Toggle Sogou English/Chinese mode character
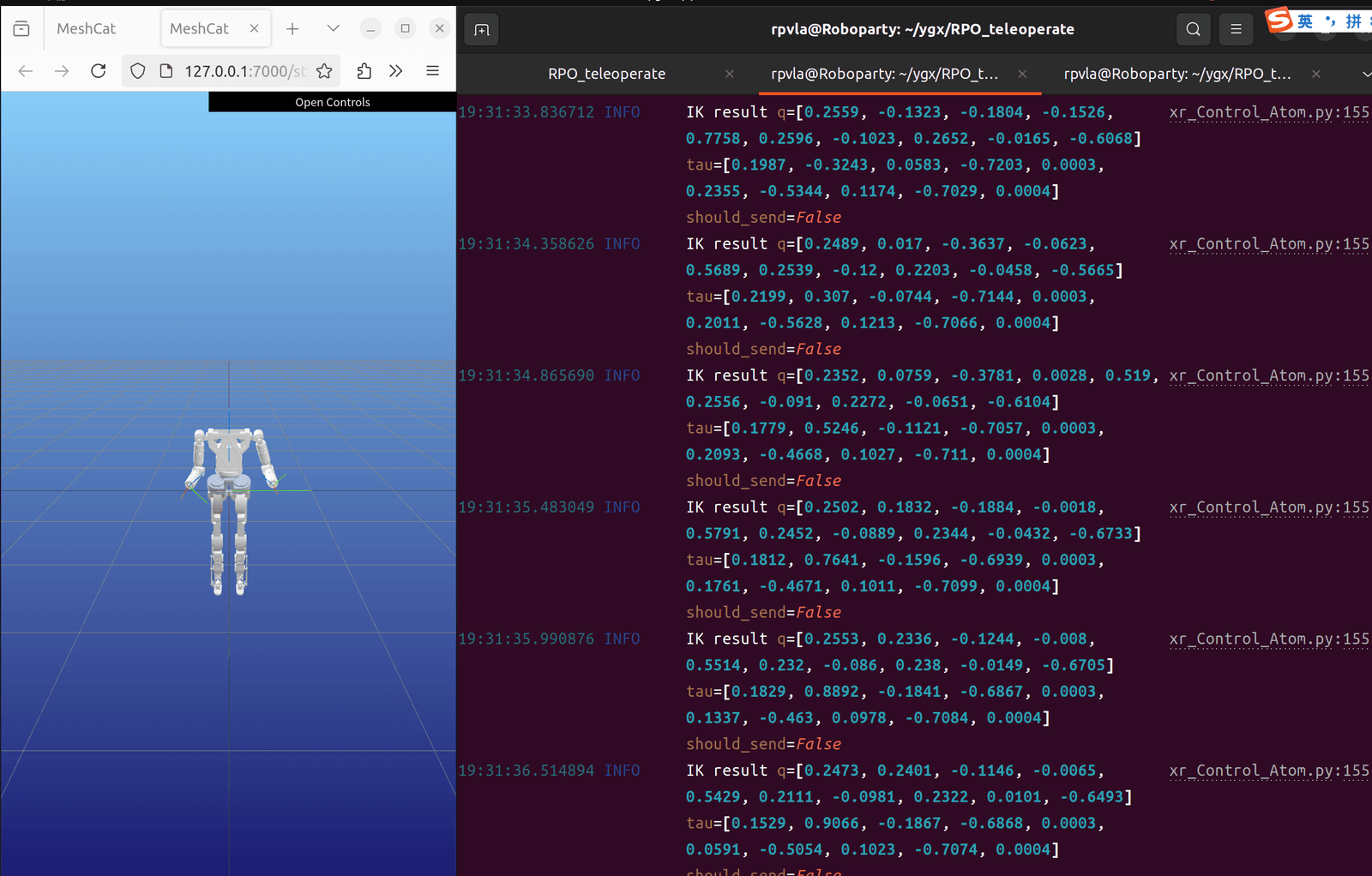This screenshot has width=1372, height=876. 1305,21
